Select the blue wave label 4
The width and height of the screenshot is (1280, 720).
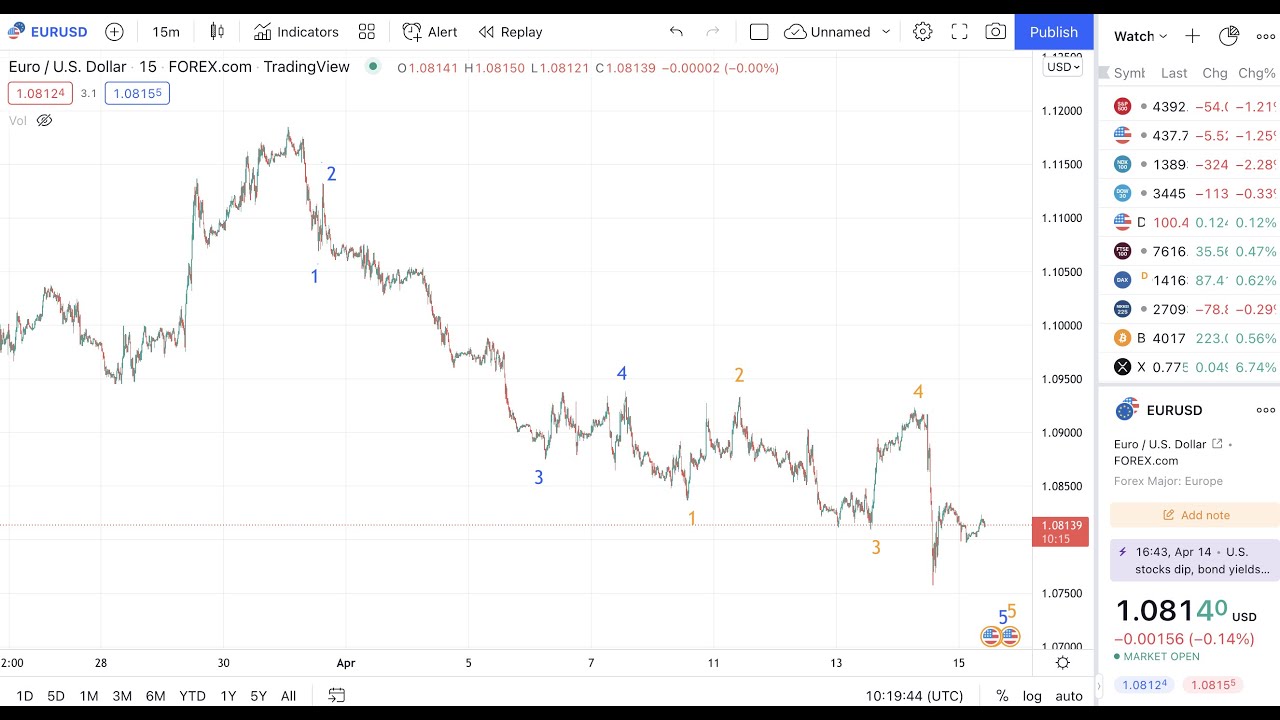click(x=622, y=374)
